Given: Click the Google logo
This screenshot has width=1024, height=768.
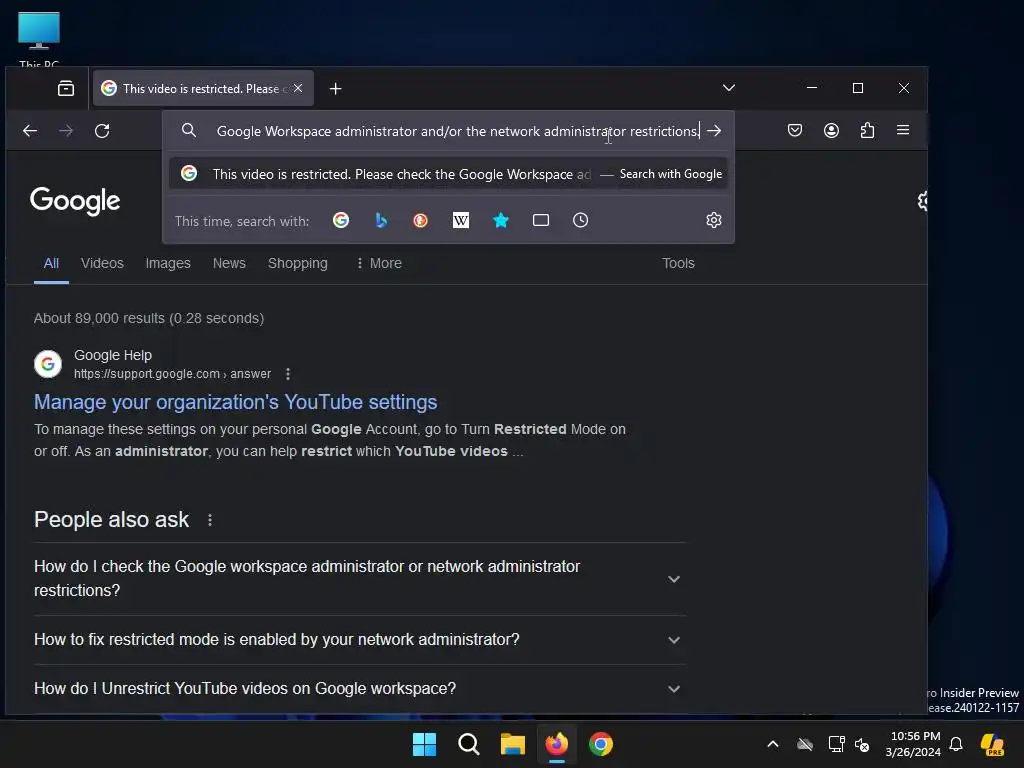Looking at the screenshot, I should (75, 201).
